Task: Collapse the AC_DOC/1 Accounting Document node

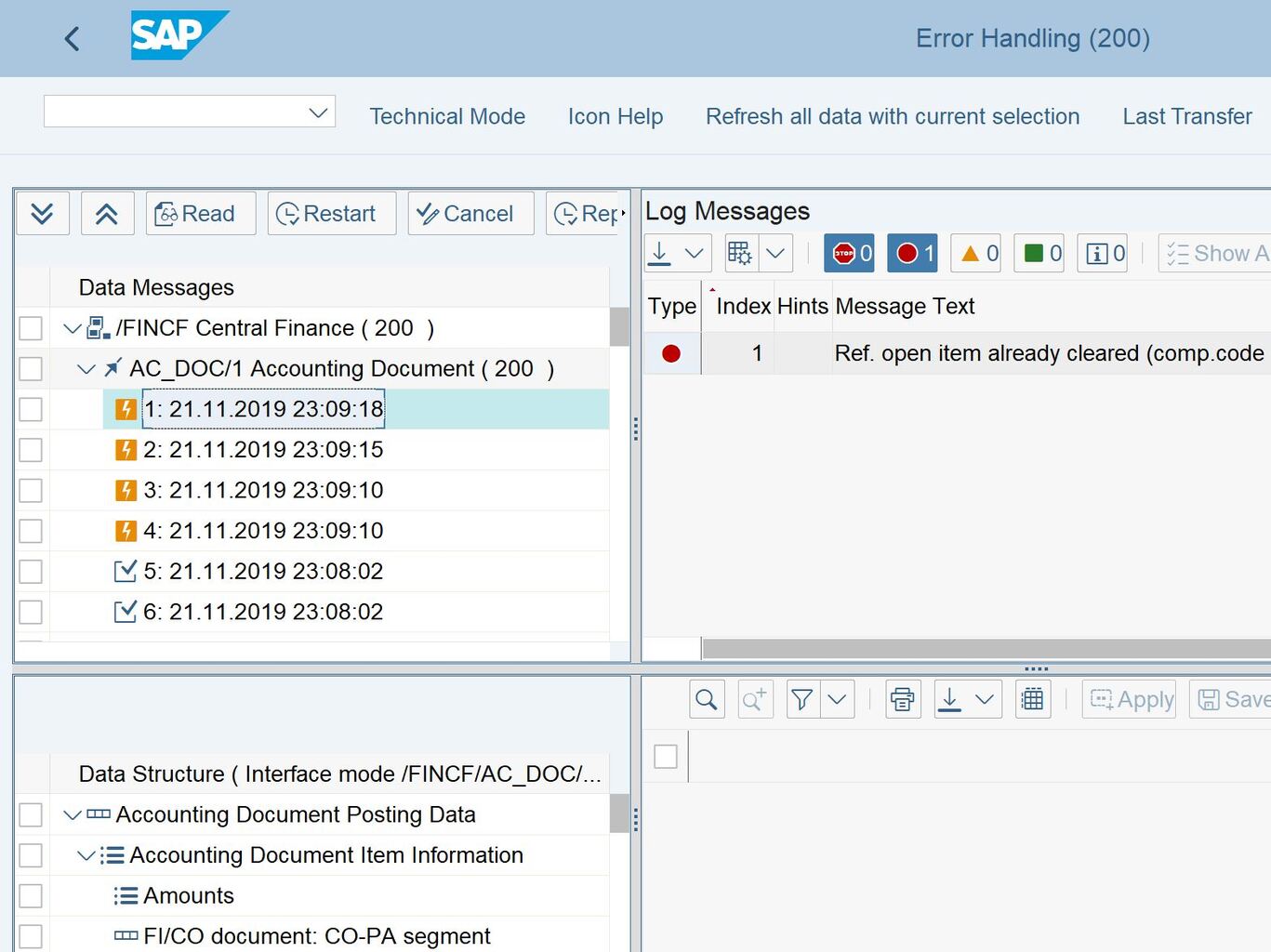Action: (86, 369)
